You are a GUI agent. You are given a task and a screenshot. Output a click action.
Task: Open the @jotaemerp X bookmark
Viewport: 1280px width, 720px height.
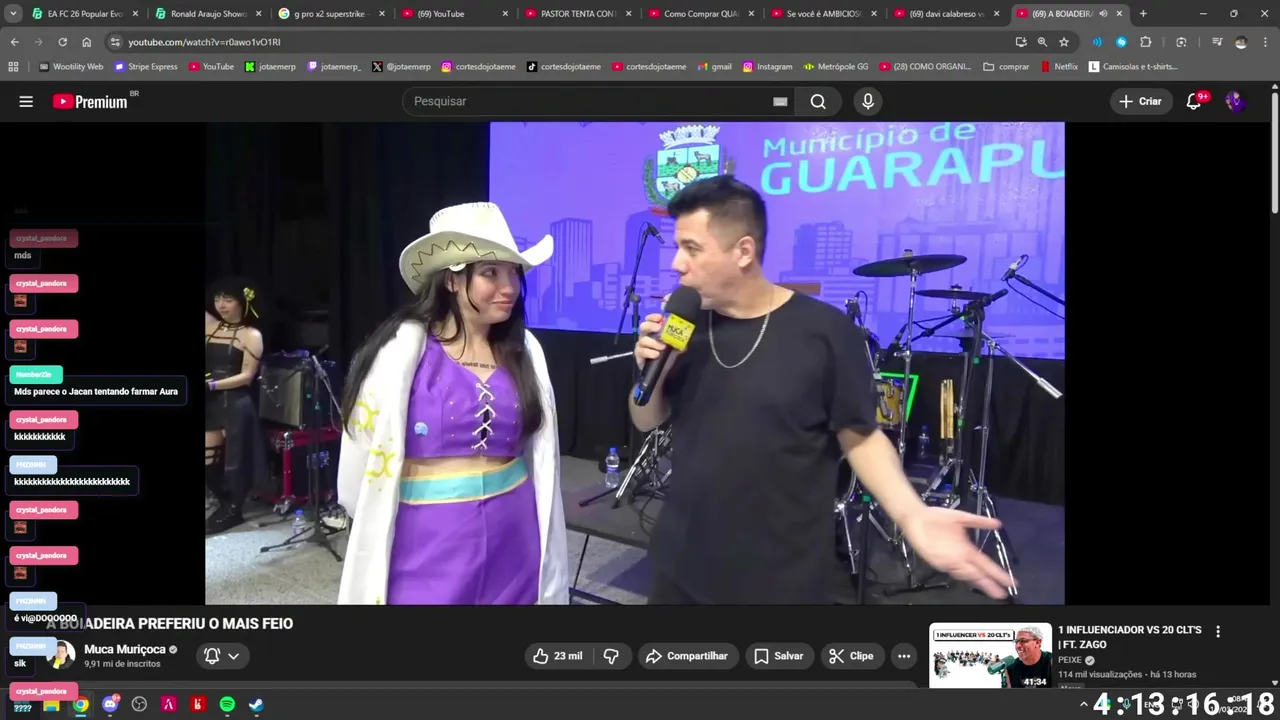coord(401,67)
